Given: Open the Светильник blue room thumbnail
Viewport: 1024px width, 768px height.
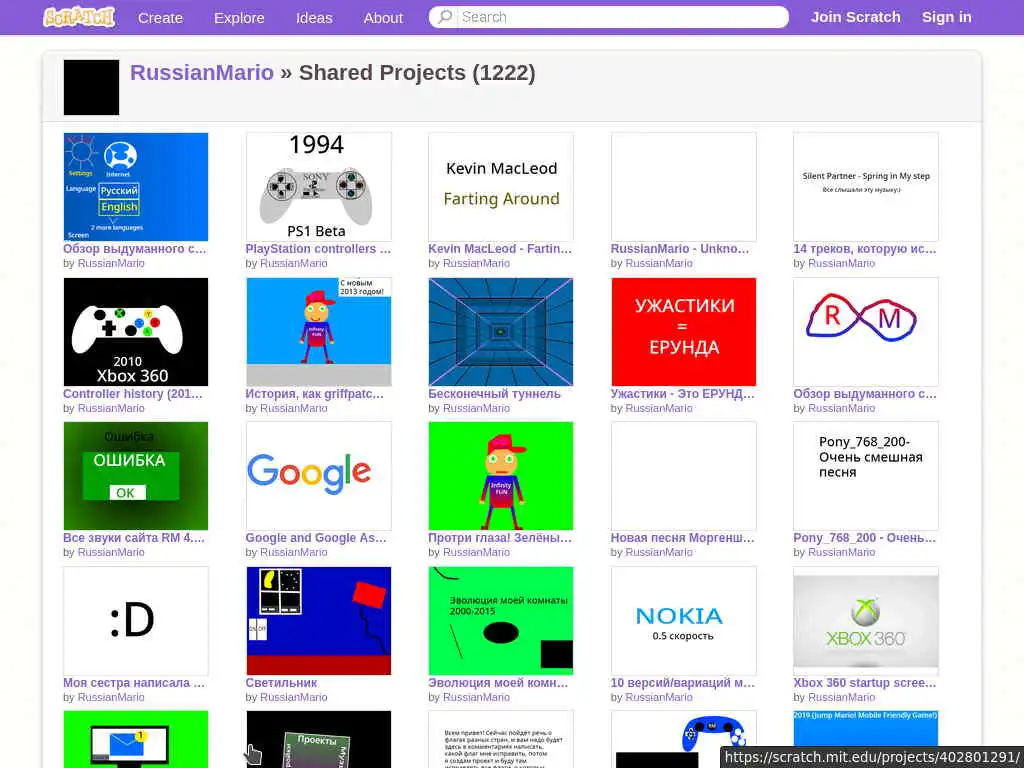Looking at the screenshot, I should [319, 621].
